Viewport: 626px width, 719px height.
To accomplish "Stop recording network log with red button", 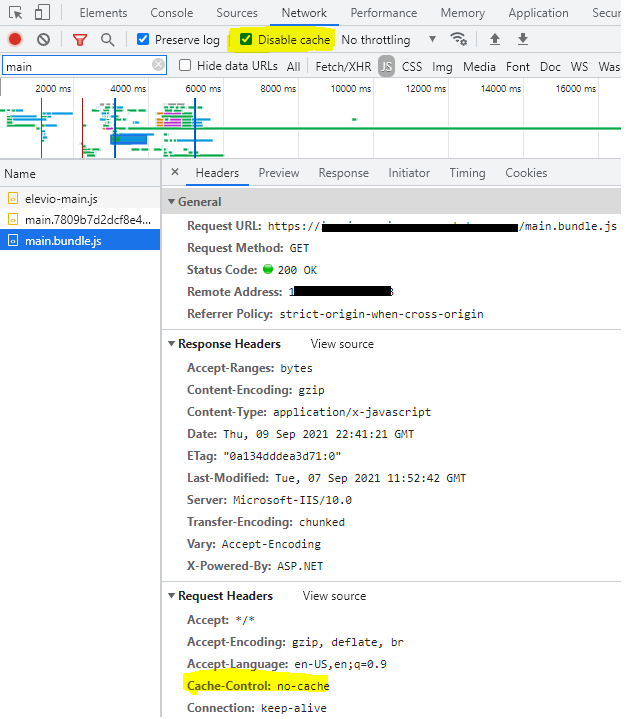I will (x=15, y=39).
